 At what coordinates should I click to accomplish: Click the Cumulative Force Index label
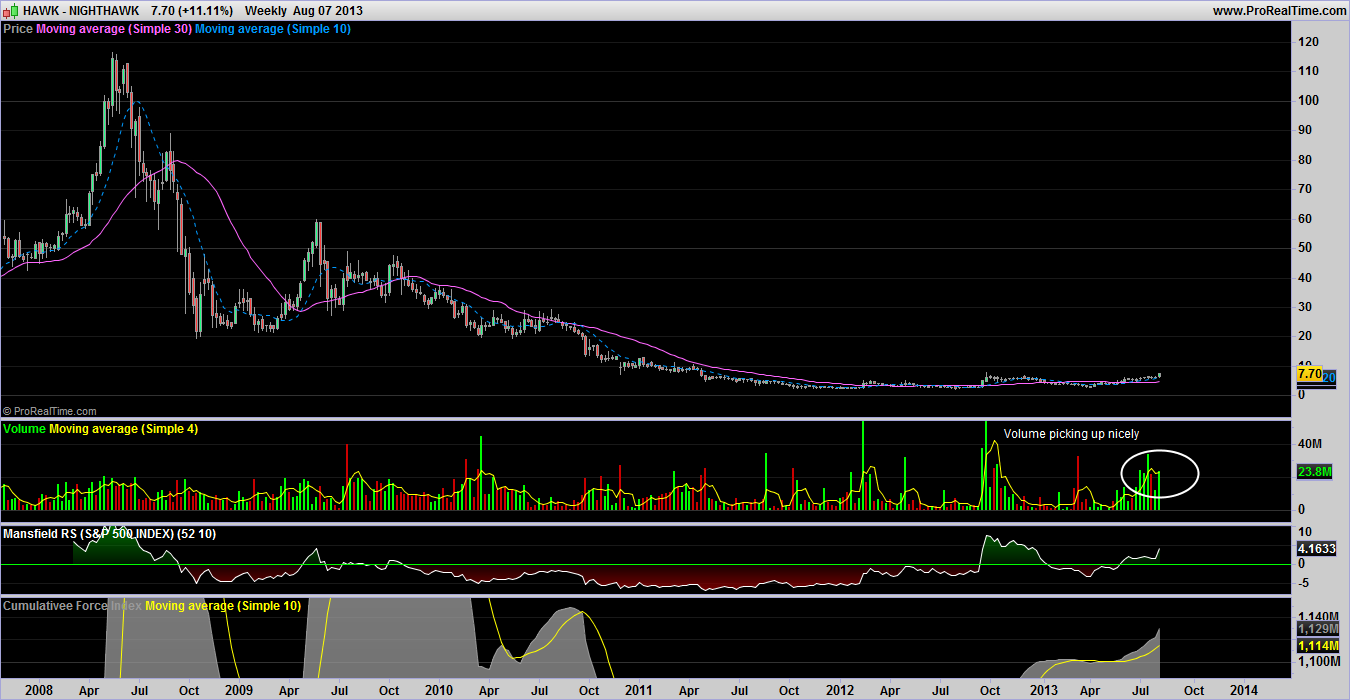[x=73, y=606]
